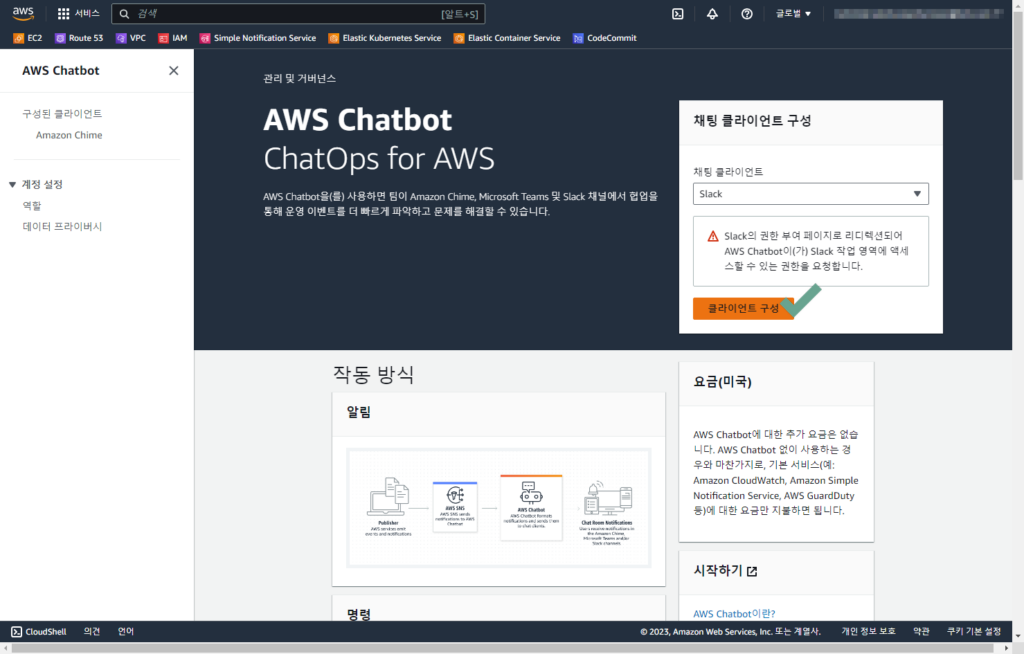Select 구성된 클라이언트 in the sidebar
1024x654 pixels.
tap(62, 114)
